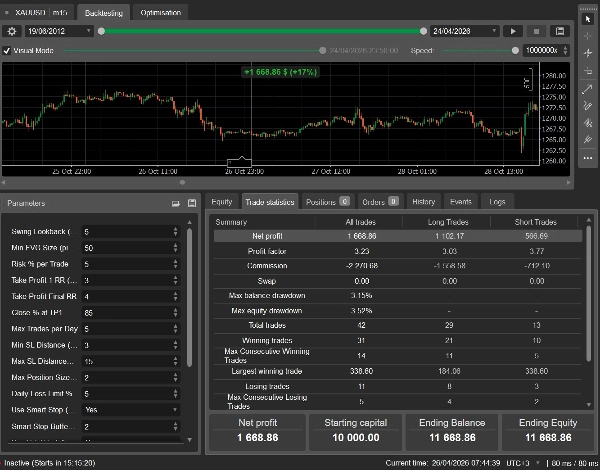Adjust Max Position Size stepper

tap(175, 378)
